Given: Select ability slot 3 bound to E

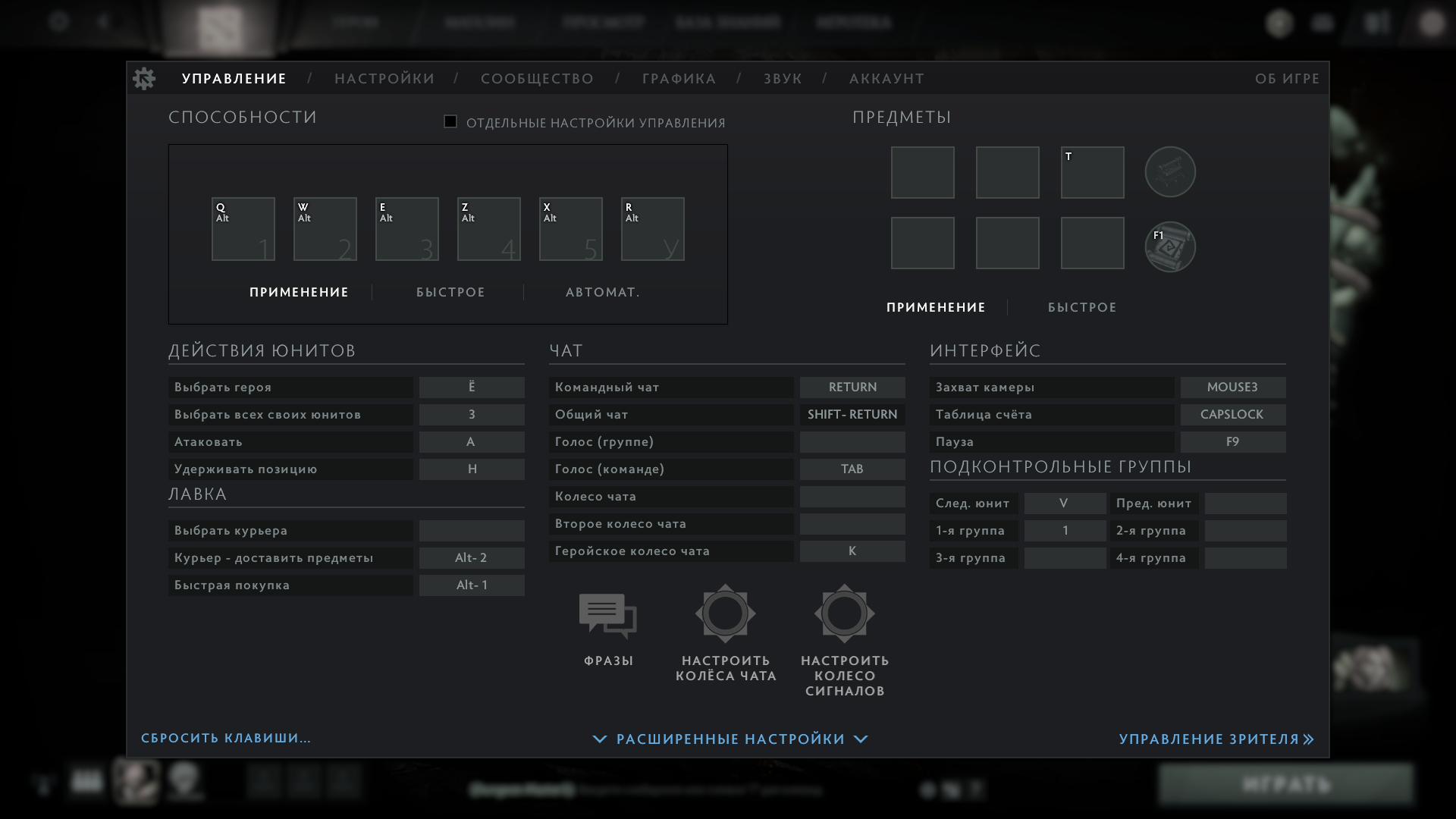Looking at the screenshot, I should pyautogui.click(x=407, y=229).
